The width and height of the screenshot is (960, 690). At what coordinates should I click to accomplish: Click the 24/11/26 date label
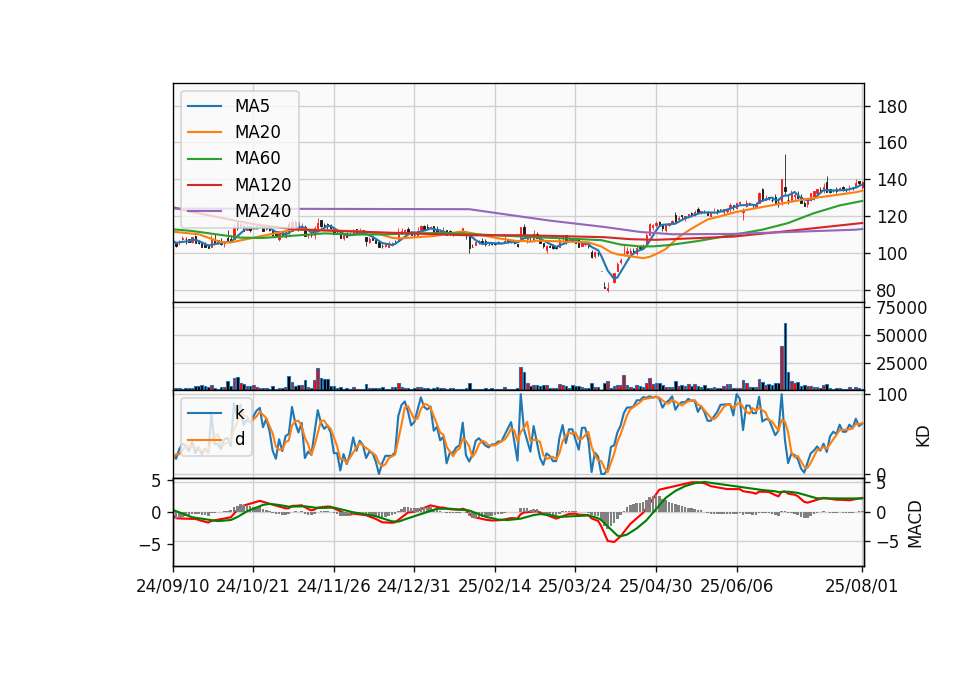click(x=334, y=586)
